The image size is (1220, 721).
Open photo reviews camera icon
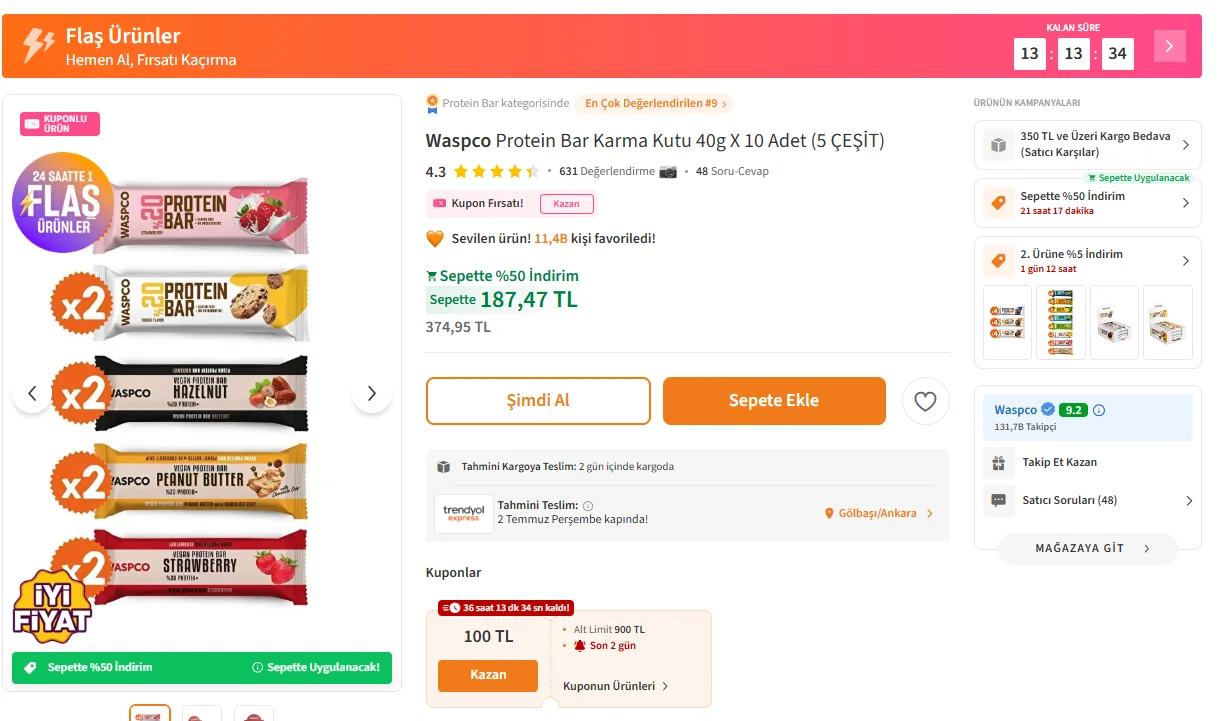[668, 171]
